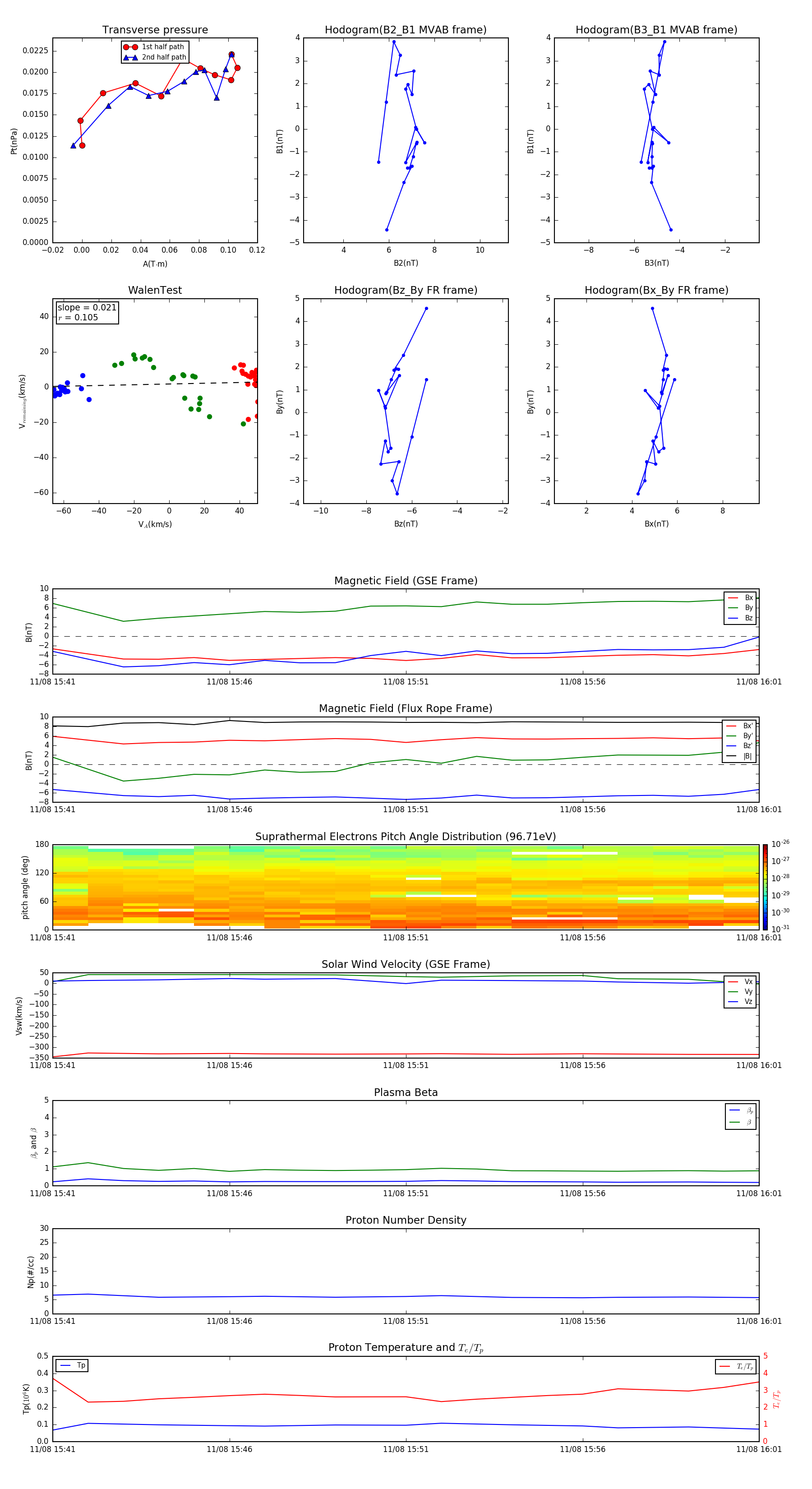Viewport: 812px width, 1489px height.
Task: Click the 'A(T·m)' x-axis label
Action: (x=155, y=264)
